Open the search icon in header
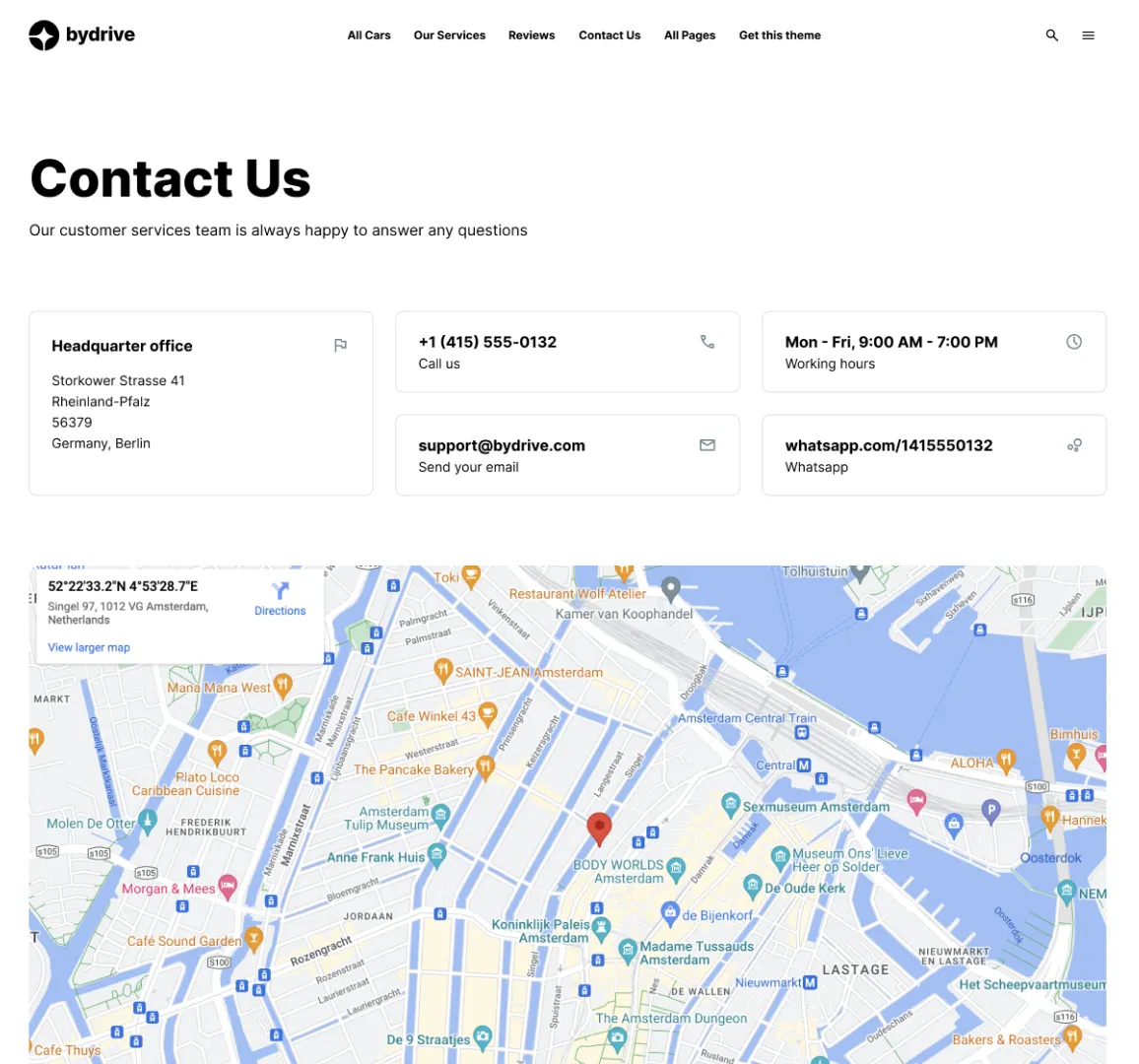 coord(1051,34)
